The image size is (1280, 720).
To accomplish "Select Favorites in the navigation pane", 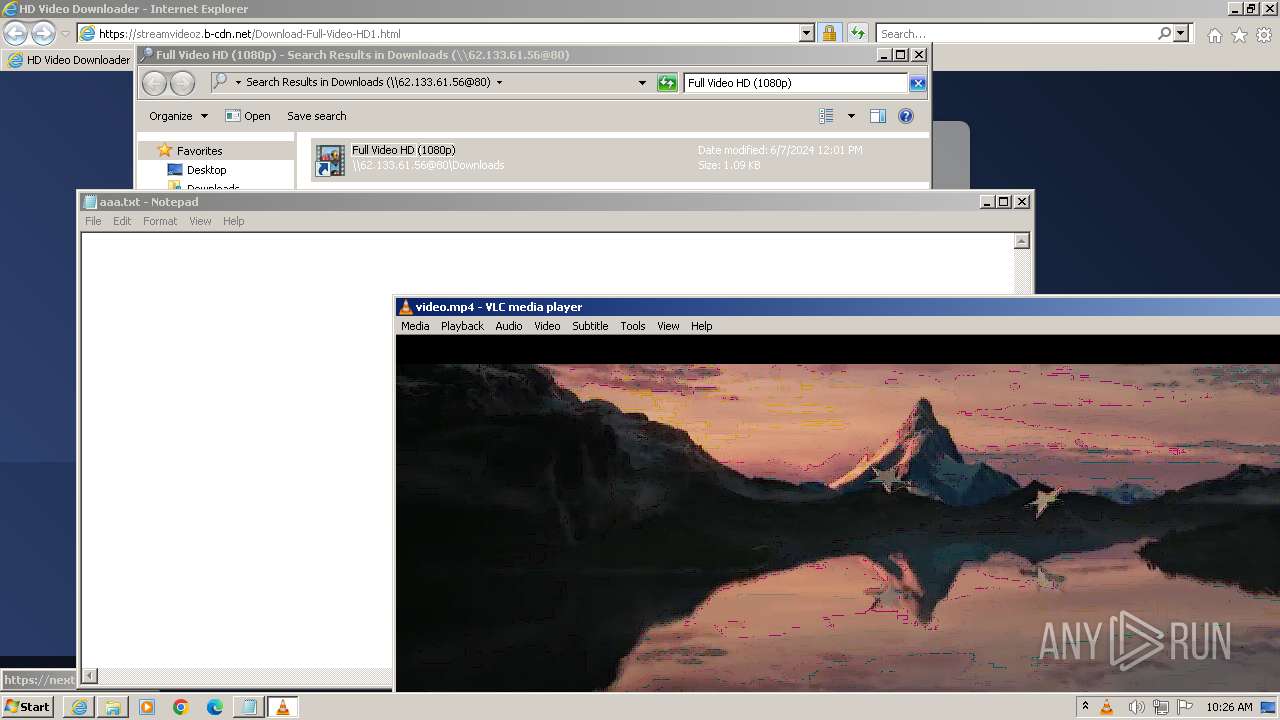I will [199, 151].
